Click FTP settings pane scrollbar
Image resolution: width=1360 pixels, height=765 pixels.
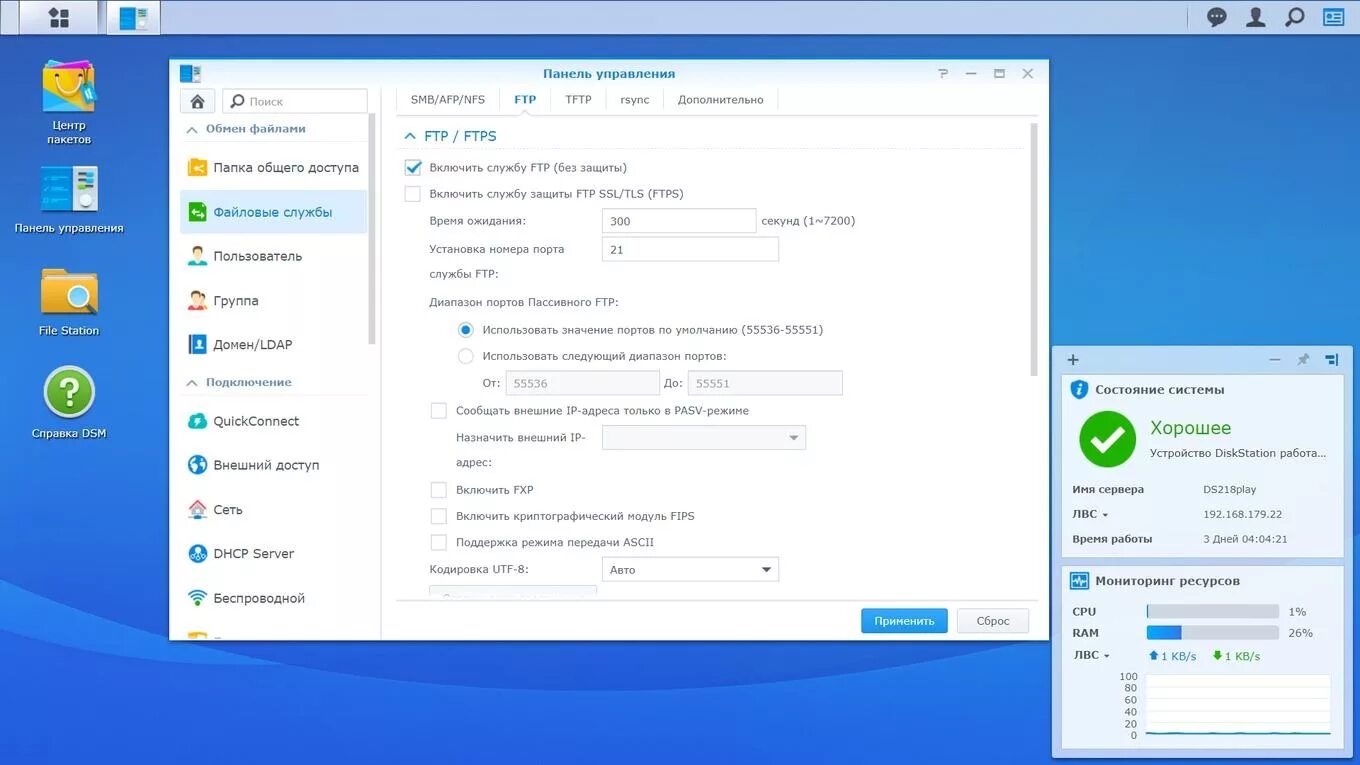point(1034,250)
